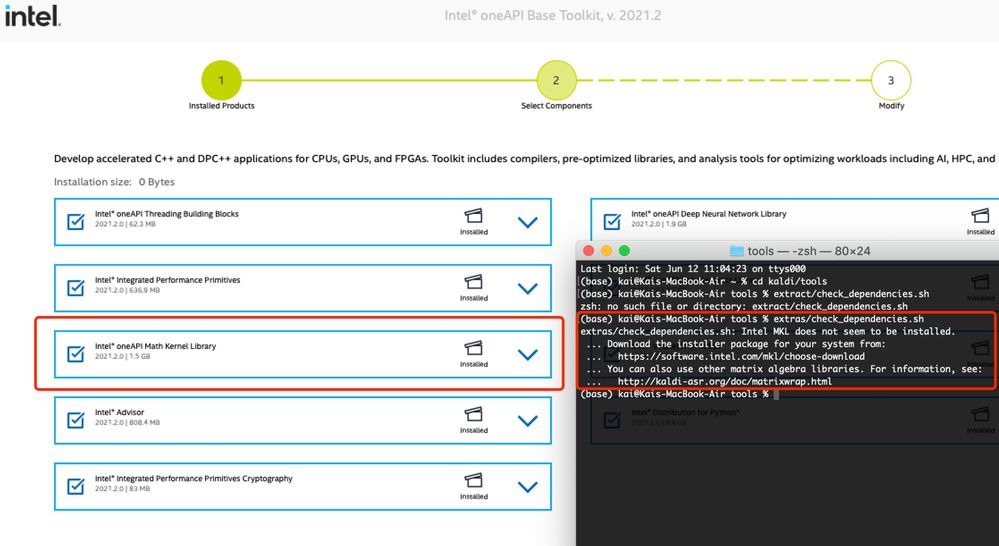Go to step 2 Select Components
Screen dimensions: 999x546
556,80
